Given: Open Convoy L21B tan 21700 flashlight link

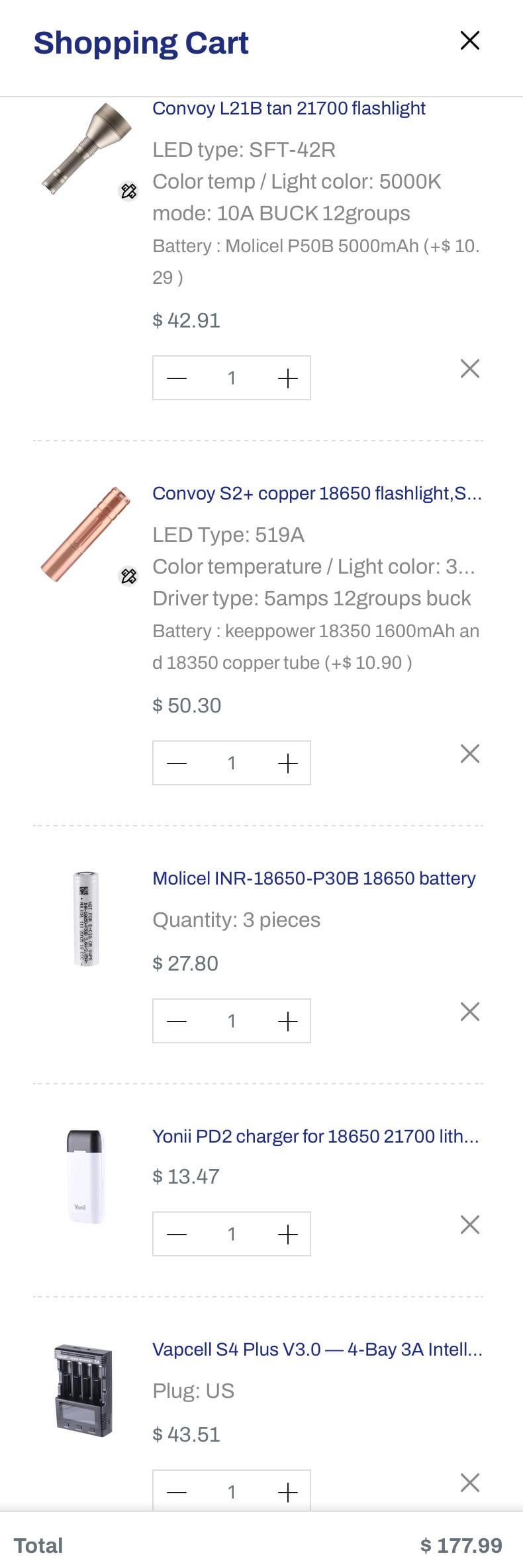Looking at the screenshot, I should pyautogui.click(x=289, y=109).
